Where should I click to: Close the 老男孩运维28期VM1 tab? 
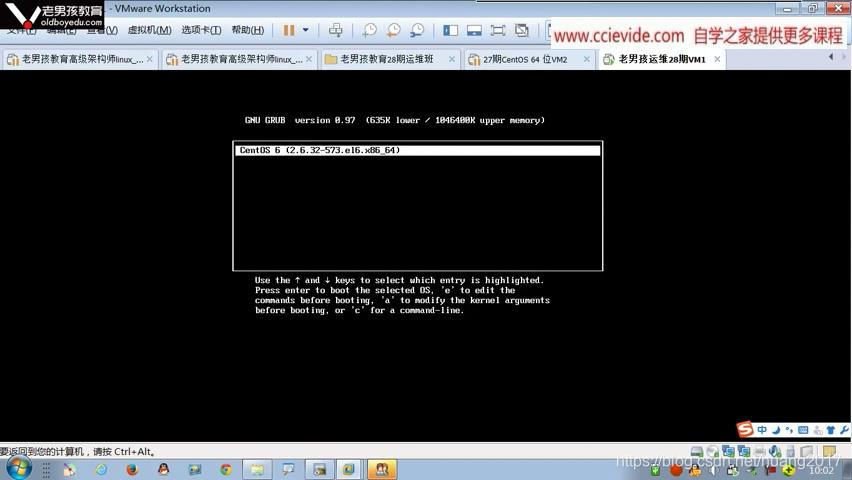click(717, 59)
